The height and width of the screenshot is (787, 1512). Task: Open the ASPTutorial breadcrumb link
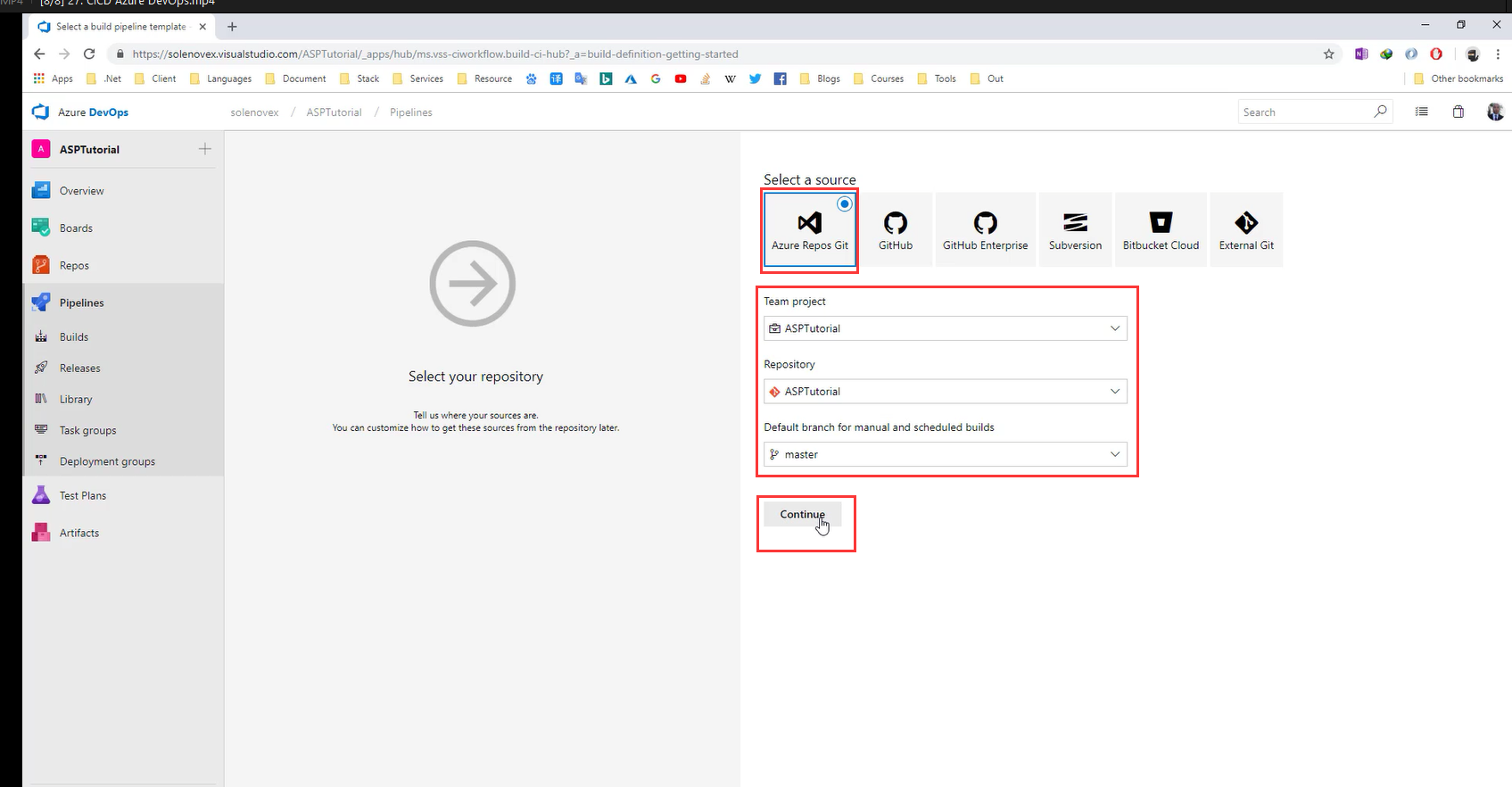pos(334,112)
